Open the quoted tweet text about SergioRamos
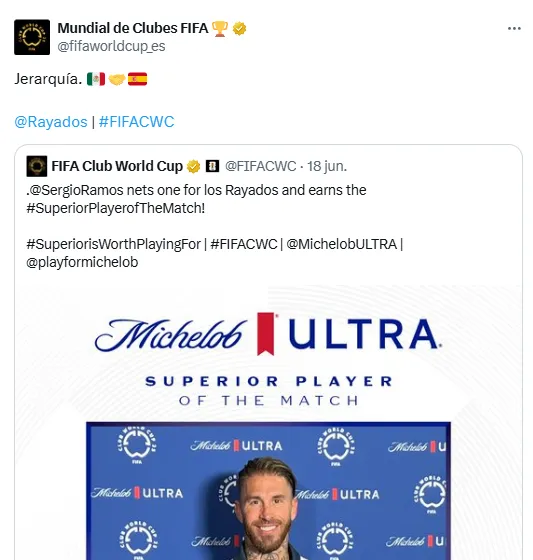Viewport: 533px width, 560px height. (214, 226)
